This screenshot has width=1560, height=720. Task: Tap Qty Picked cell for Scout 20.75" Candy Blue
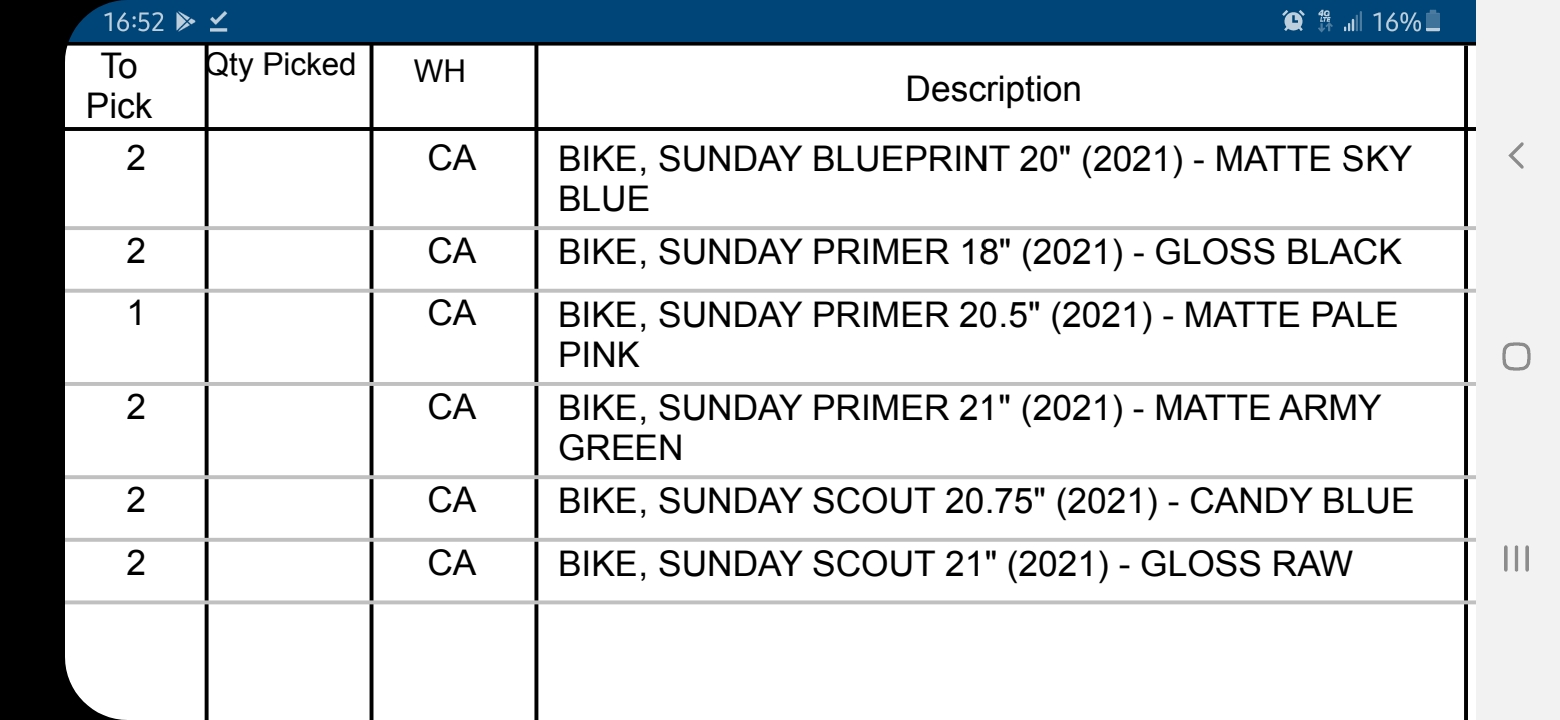click(x=288, y=500)
